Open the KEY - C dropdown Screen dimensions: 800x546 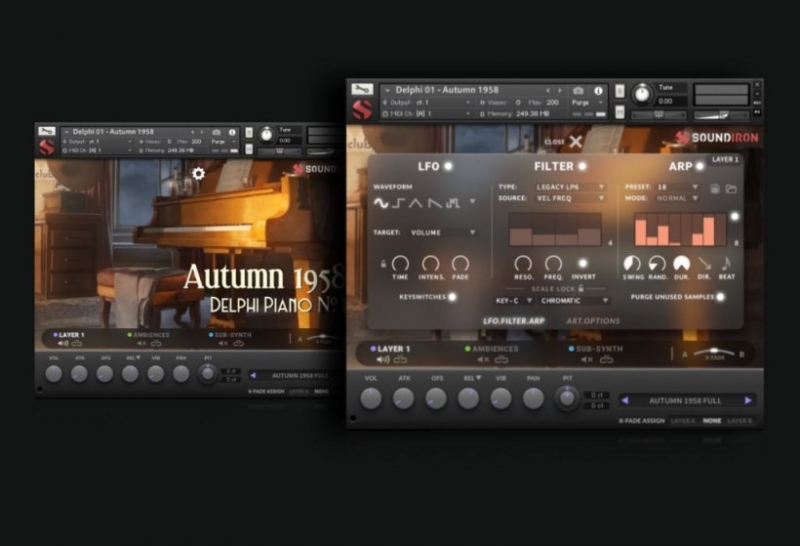pos(513,301)
